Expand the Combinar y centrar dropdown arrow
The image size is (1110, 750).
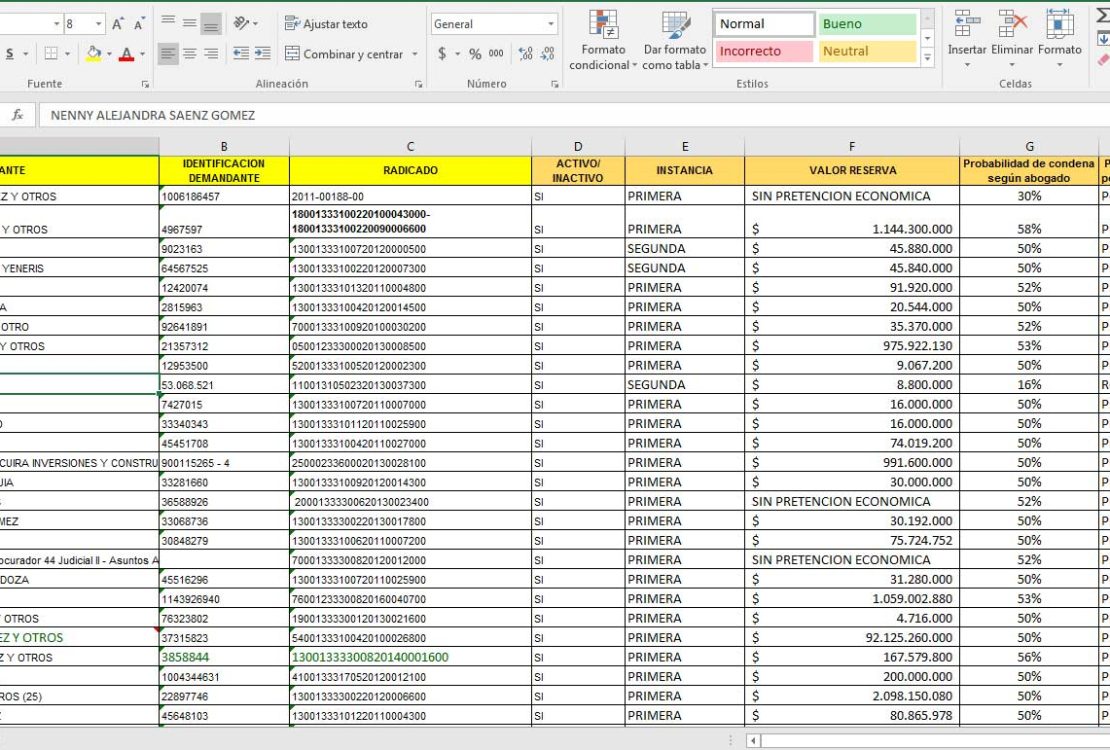tap(415, 54)
